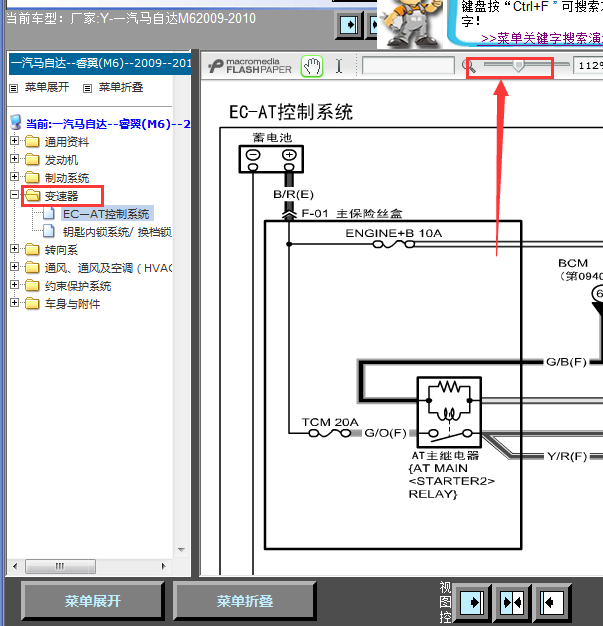Click the 菜单展开 list icon at top
603x626 pixels.
14,88
